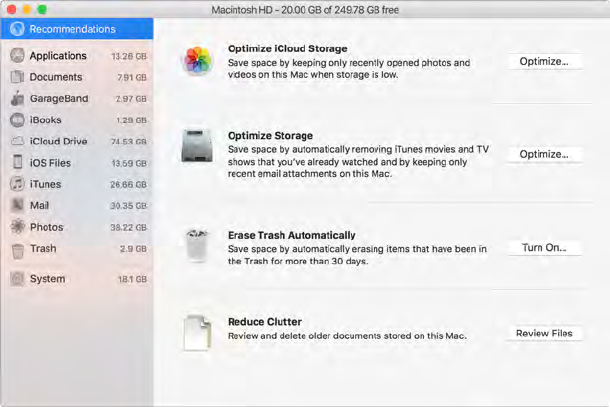
Task: Close the window with red button
Action: [12, 9]
